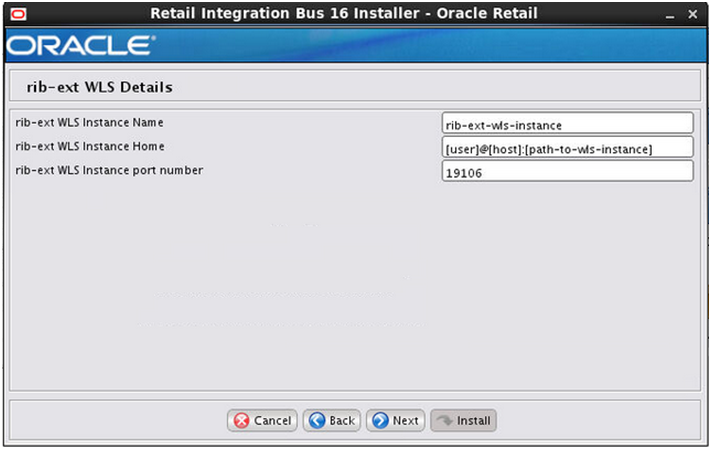Minimize the installer window
This screenshot has width=711, height=449.
(670, 15)
